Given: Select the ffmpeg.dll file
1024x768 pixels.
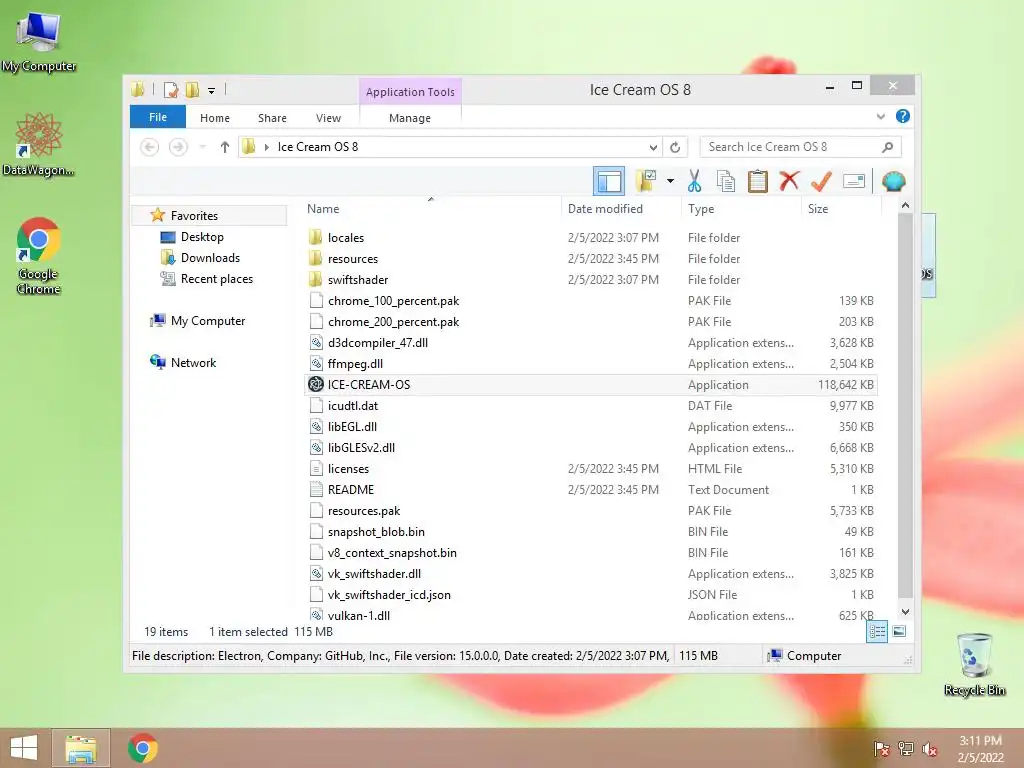Looking at the screenshot, I should tap(591, 364).
